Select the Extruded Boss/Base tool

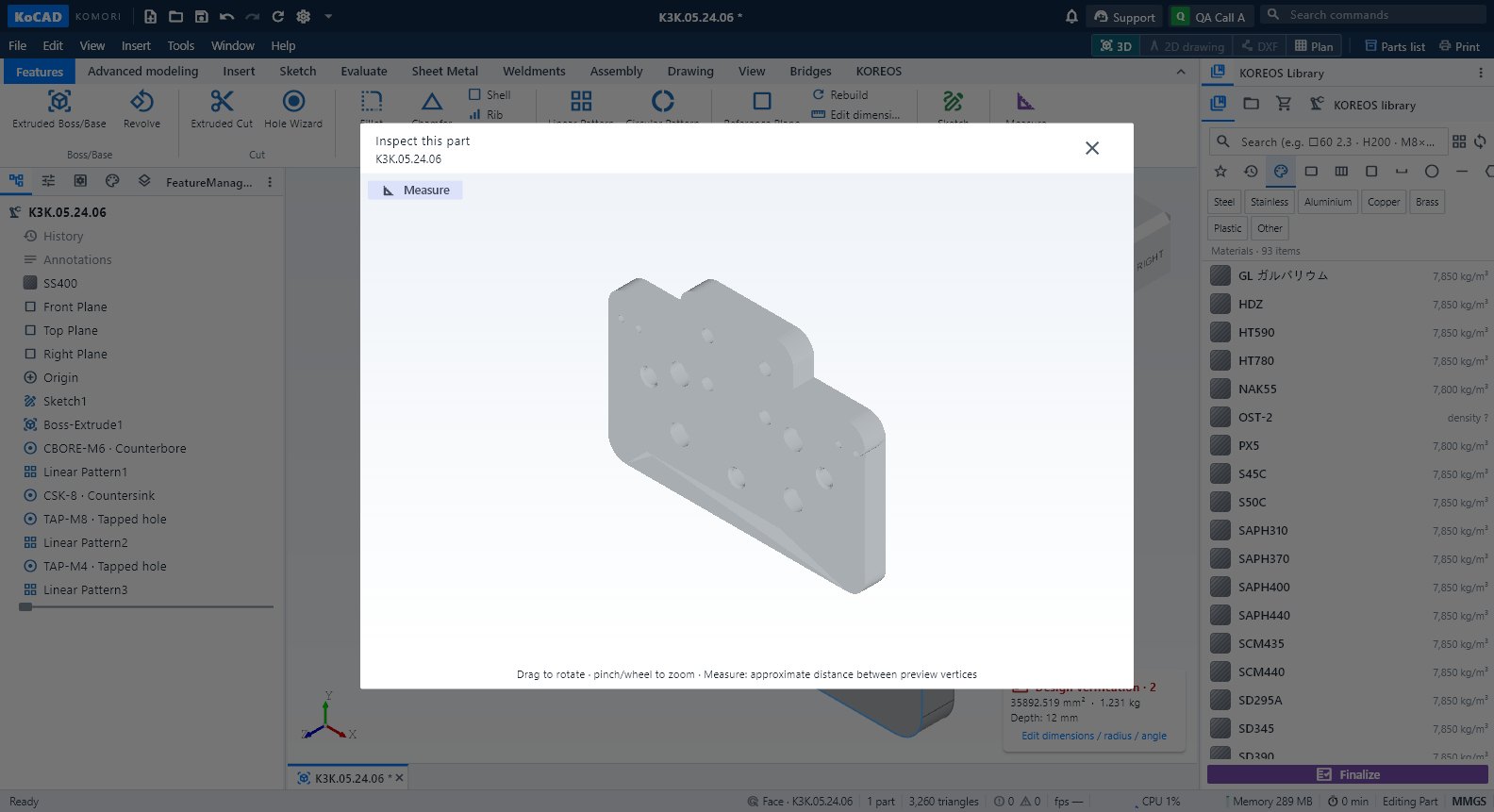(x=59, y=109)
